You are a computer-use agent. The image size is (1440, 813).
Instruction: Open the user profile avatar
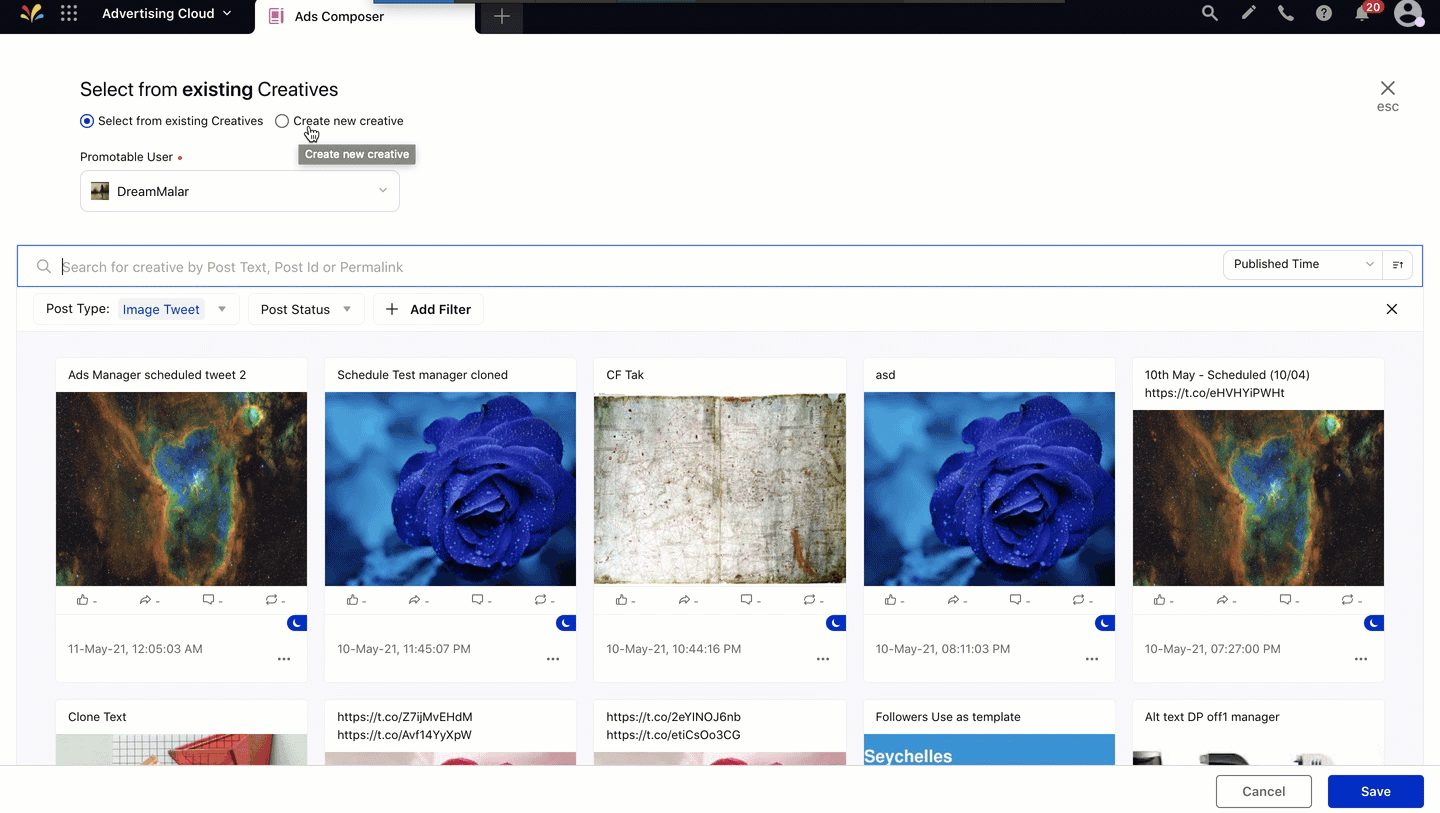click(x=1408, y=14)
